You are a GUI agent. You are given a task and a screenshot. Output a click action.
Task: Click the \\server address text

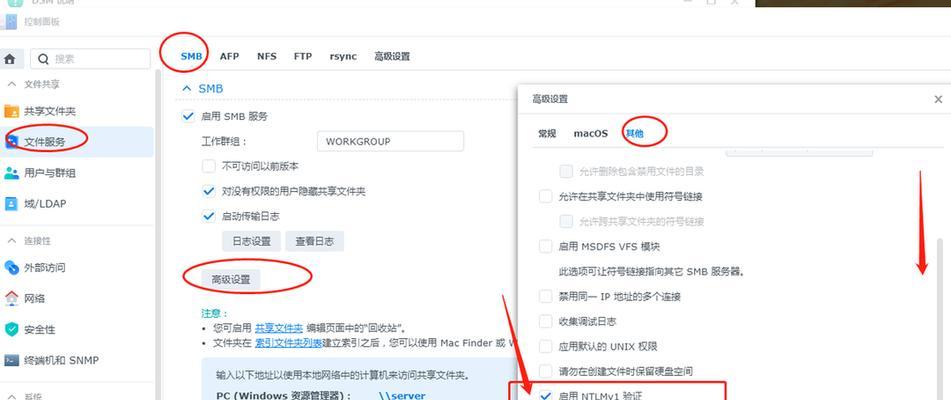click(402, 396)
